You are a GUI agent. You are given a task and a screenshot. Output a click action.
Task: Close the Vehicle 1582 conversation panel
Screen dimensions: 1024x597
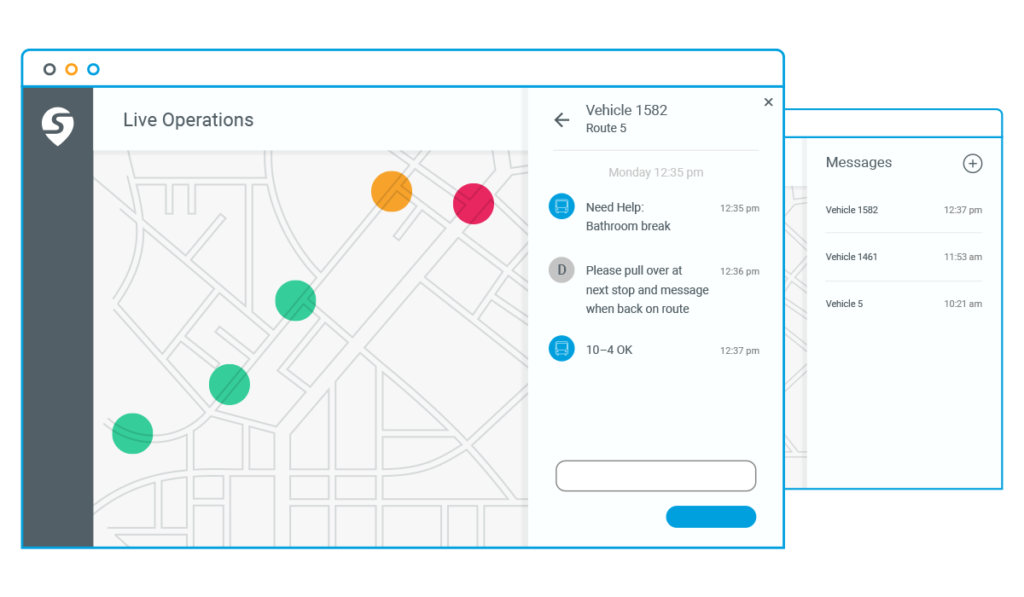pos(768,101)
